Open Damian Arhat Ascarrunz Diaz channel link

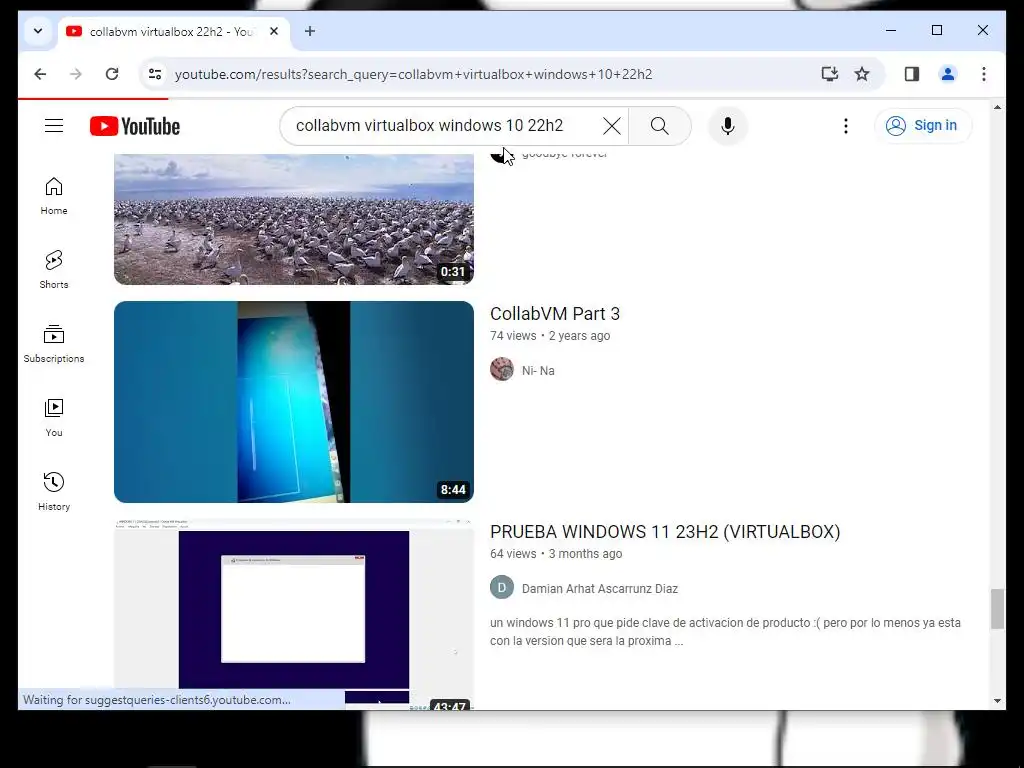pos(600,589)
